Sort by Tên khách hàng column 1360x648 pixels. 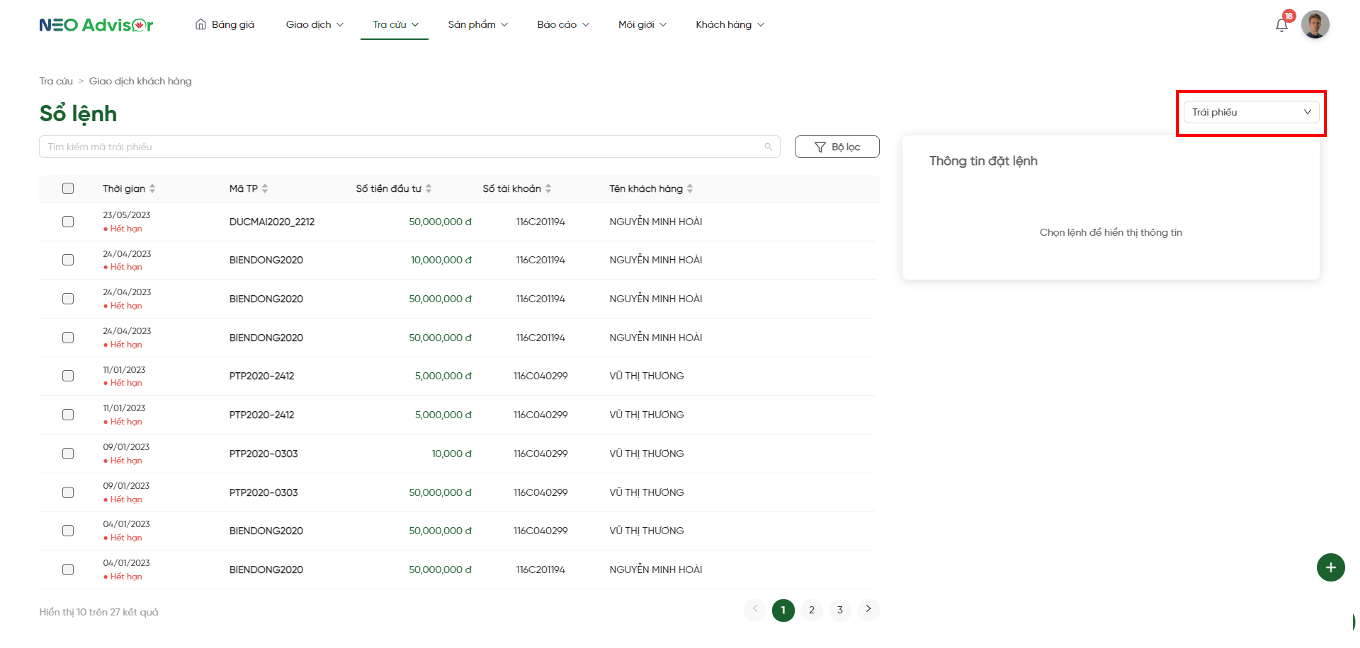click(x=690, y=189)
